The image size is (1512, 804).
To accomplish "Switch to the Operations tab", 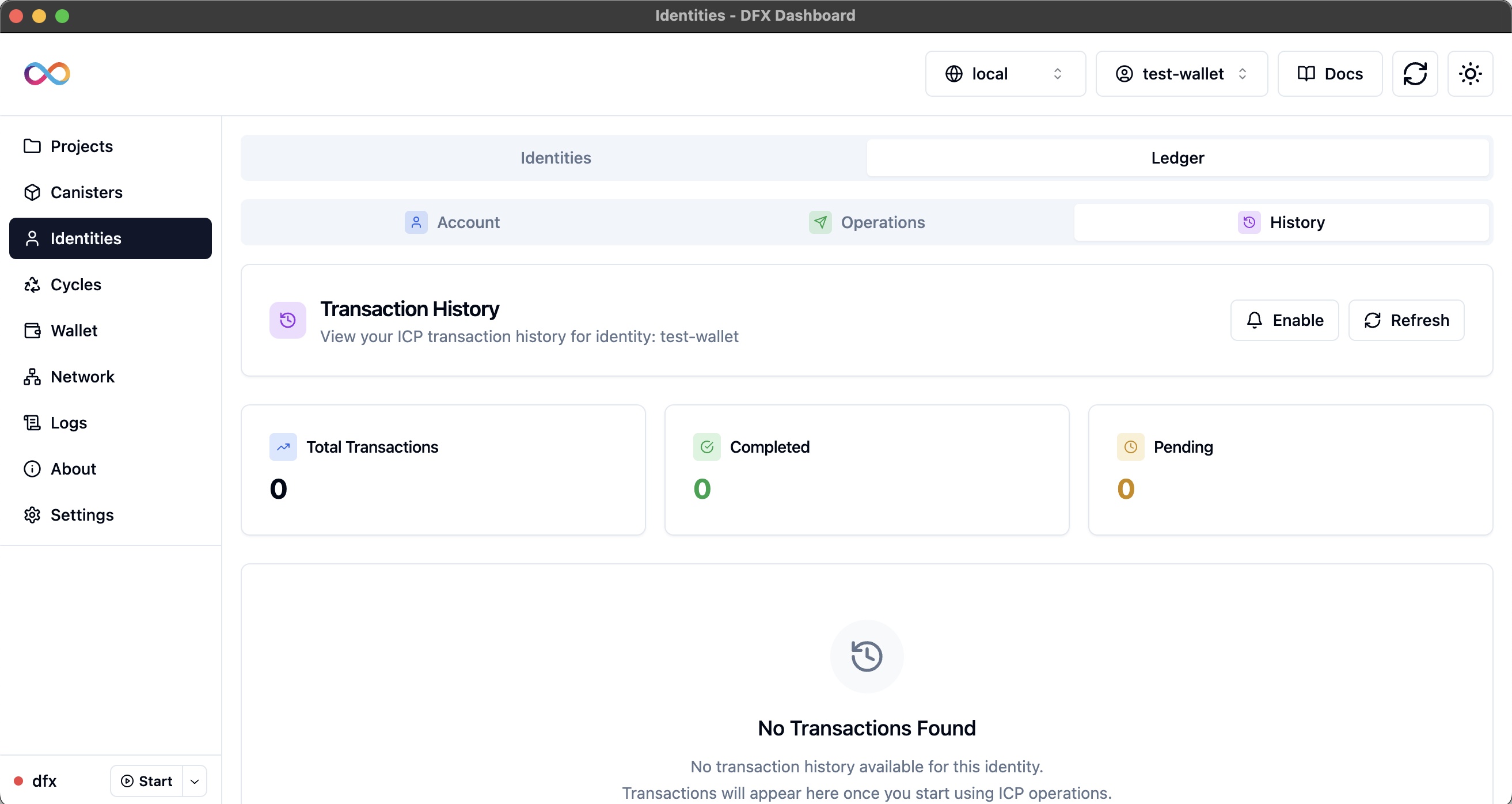I will click(869, 222).
